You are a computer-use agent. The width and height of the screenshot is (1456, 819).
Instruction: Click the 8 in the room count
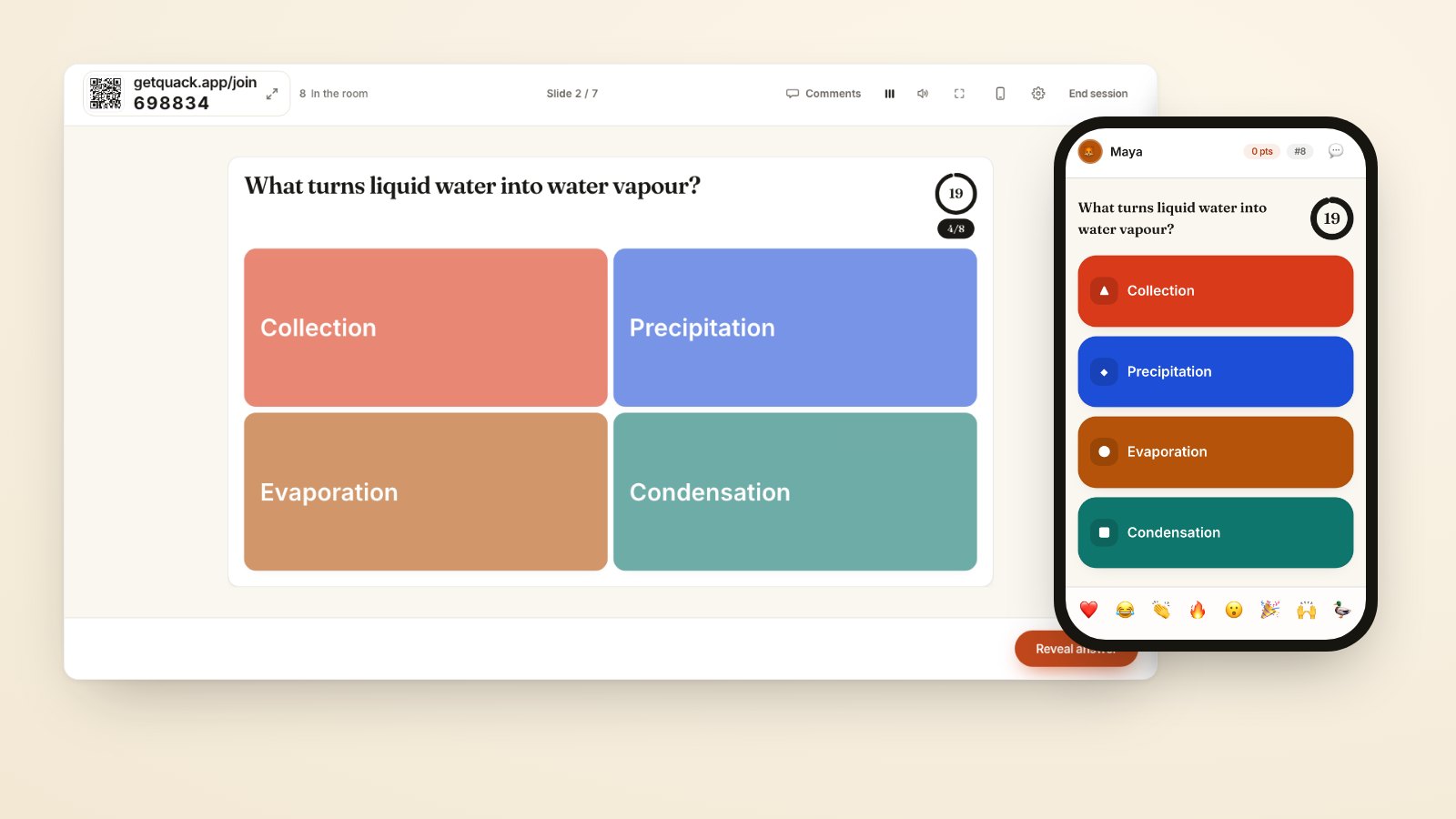334,94
